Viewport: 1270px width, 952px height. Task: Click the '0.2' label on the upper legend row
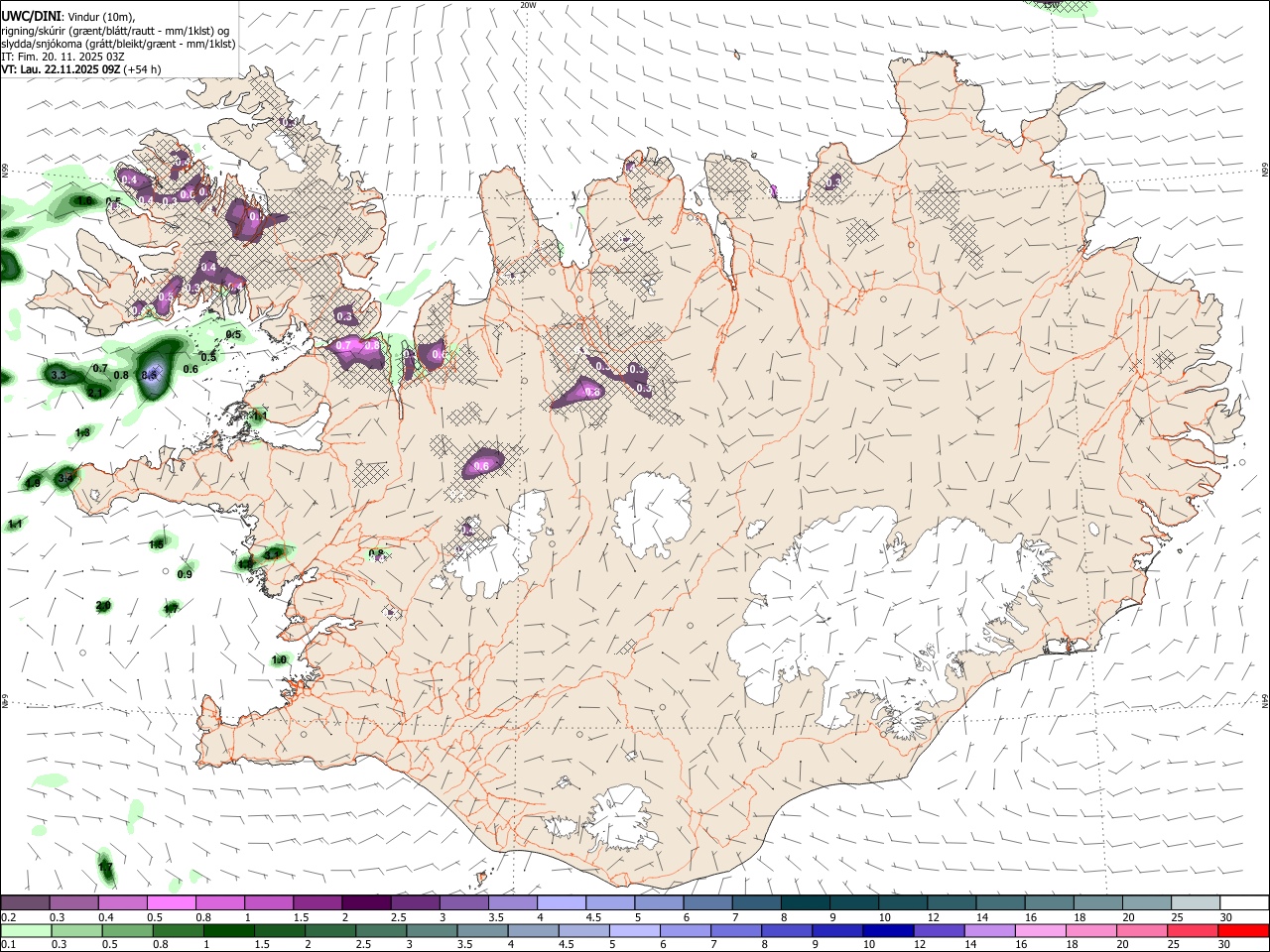[8, 917]
